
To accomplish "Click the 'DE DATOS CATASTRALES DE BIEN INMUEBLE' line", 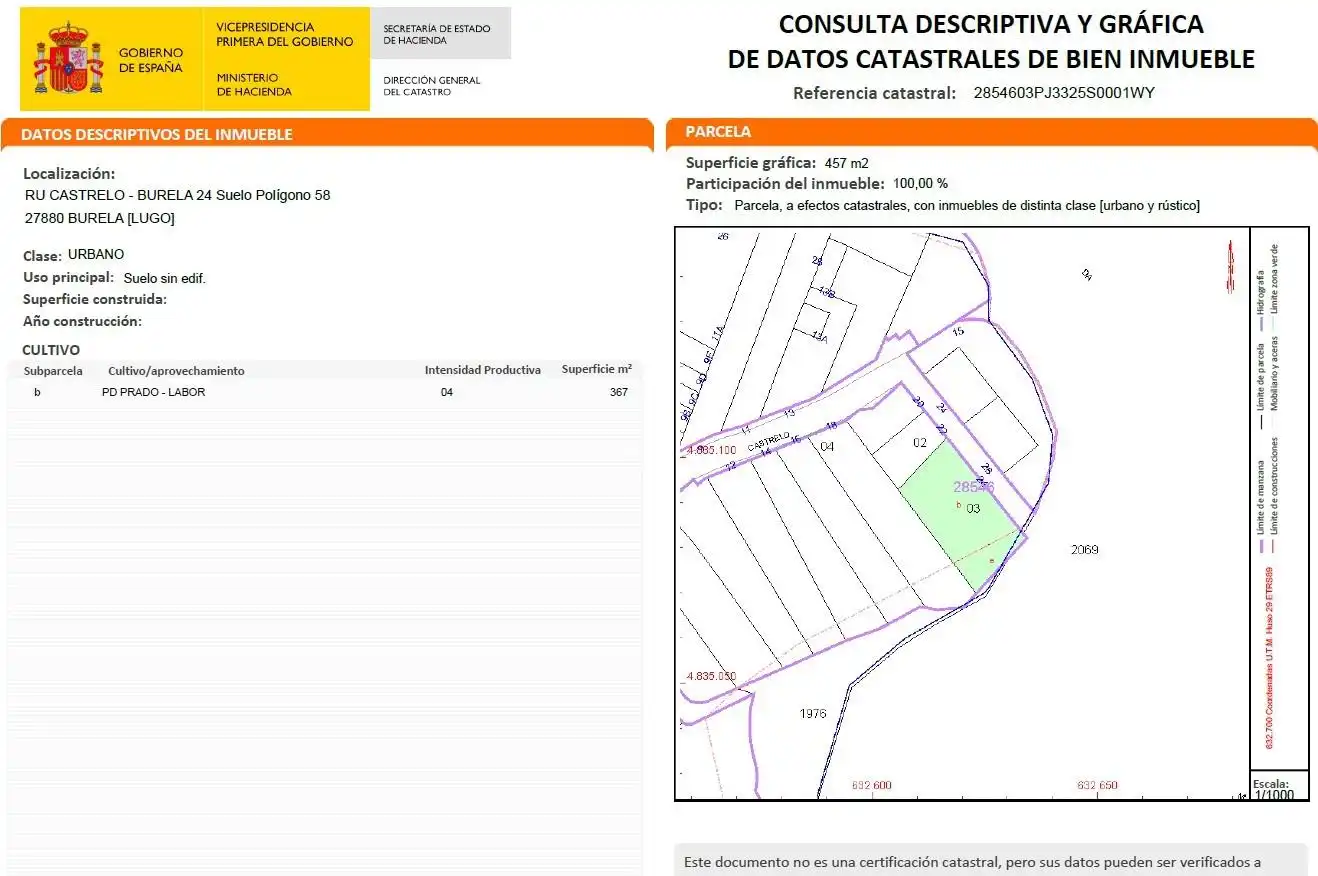I will pos(991,59).
